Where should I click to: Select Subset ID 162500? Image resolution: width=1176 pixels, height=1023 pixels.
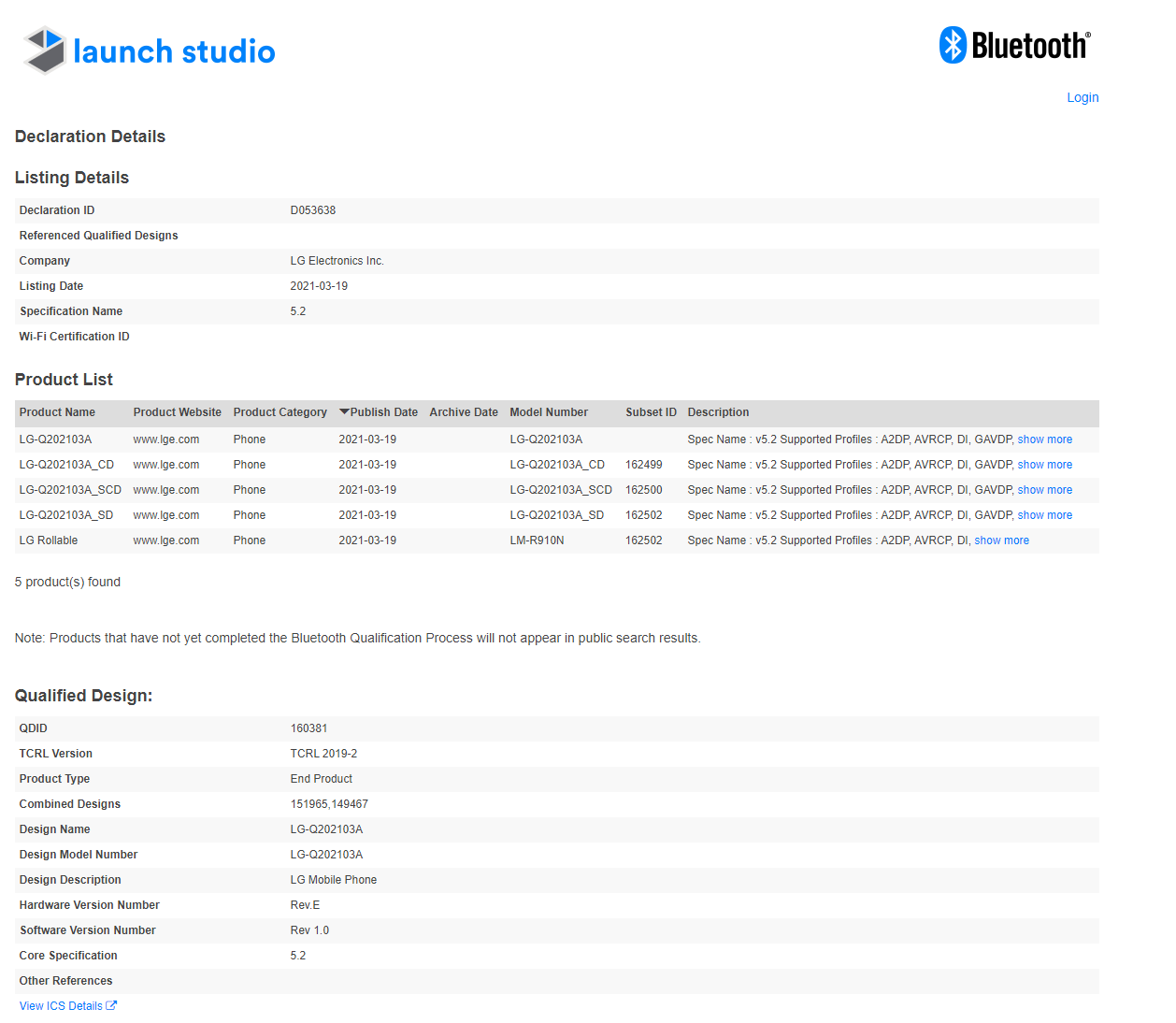pyautogui.click(x=644, y=490)
